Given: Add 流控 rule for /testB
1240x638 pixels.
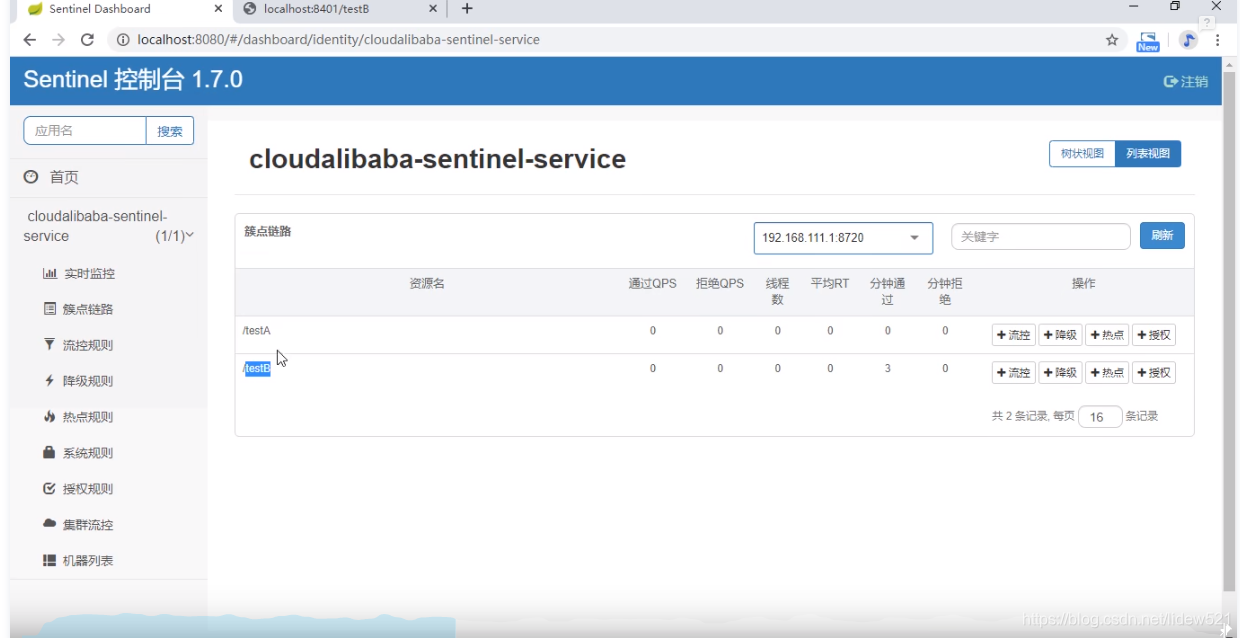Looking at the screenshot, I should pyautogui.click(x=1014, y=372).
